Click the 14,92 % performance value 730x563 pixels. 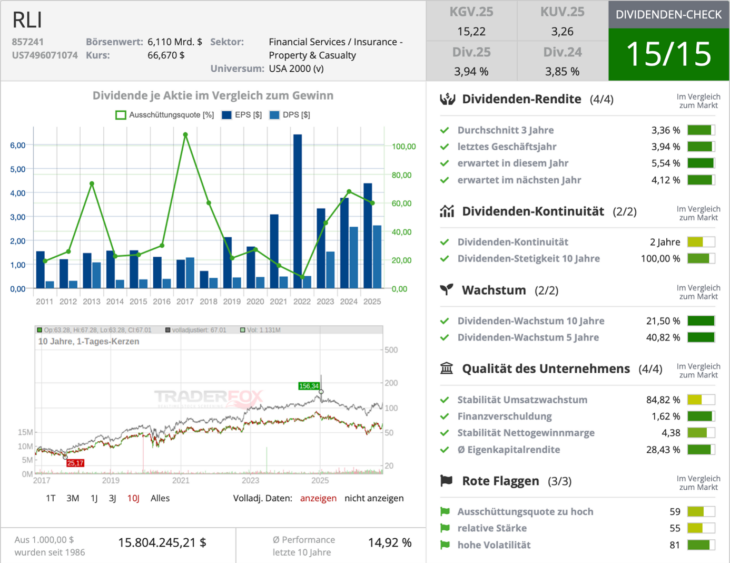(x=390, y=543)
